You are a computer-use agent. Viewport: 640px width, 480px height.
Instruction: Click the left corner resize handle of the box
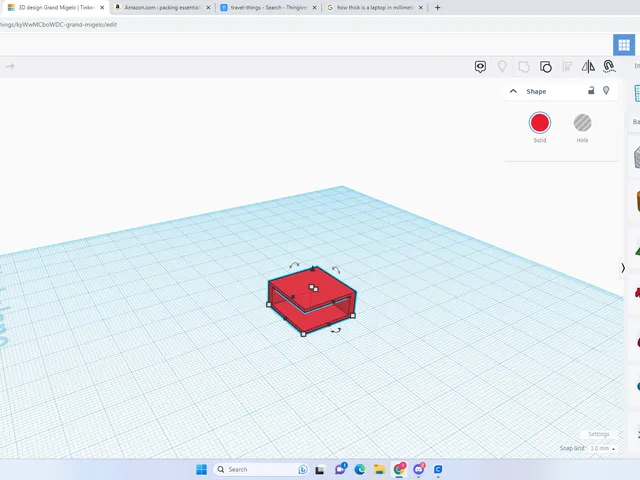[269, 304]
